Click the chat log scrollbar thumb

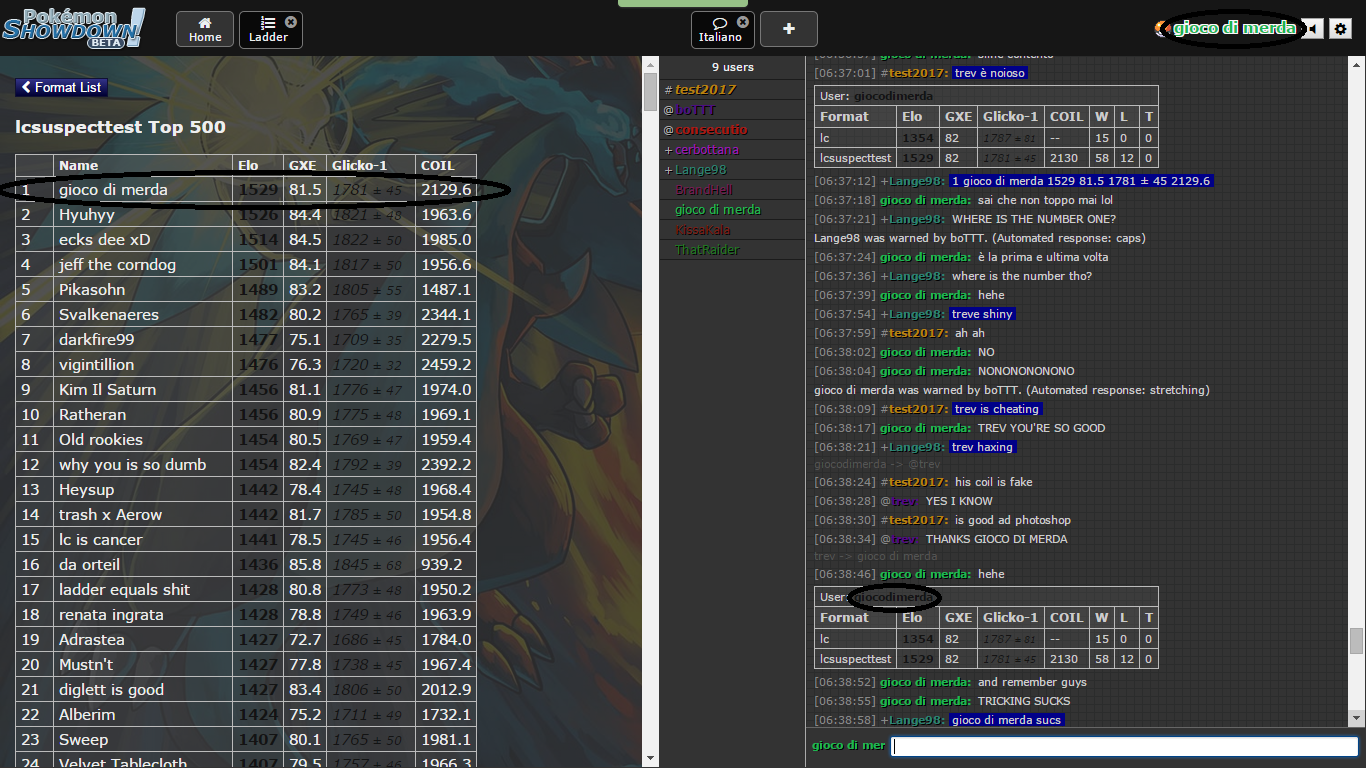pos(1356,640)
